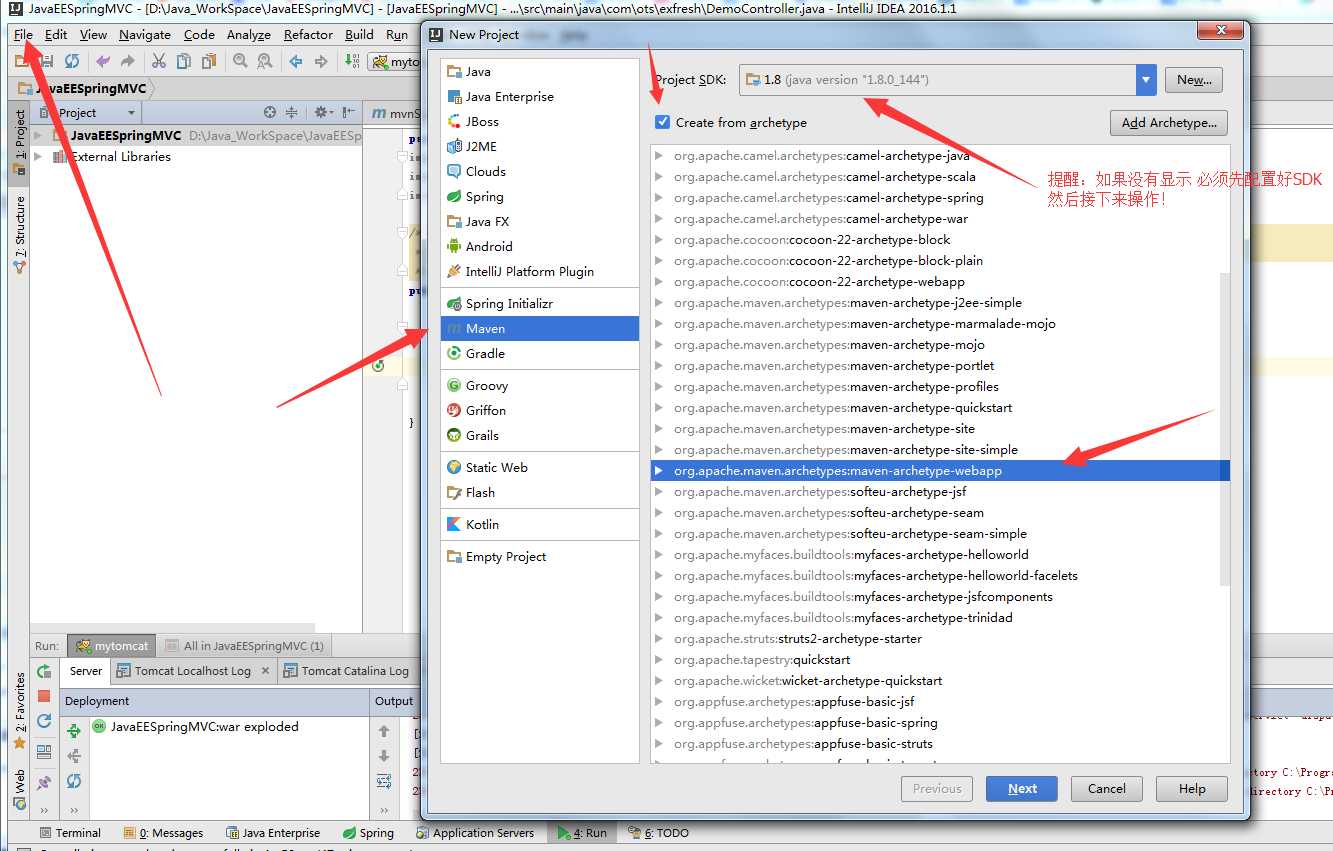Select Android project type
Image resolution: width=1333 pixels, height=851 pixels.
click(x=540, y=247)
